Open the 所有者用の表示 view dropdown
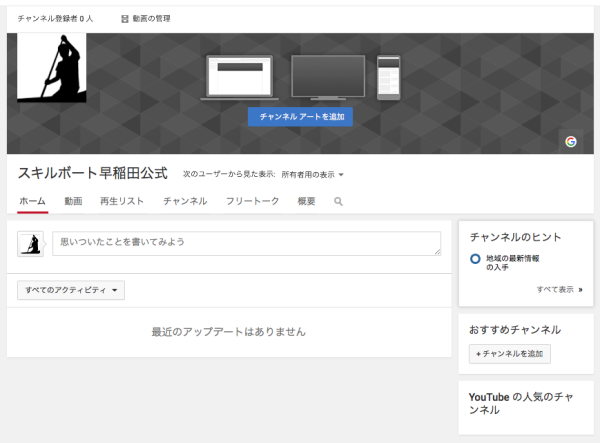This screenshot has width=600, height=443. tap(313, 174)
